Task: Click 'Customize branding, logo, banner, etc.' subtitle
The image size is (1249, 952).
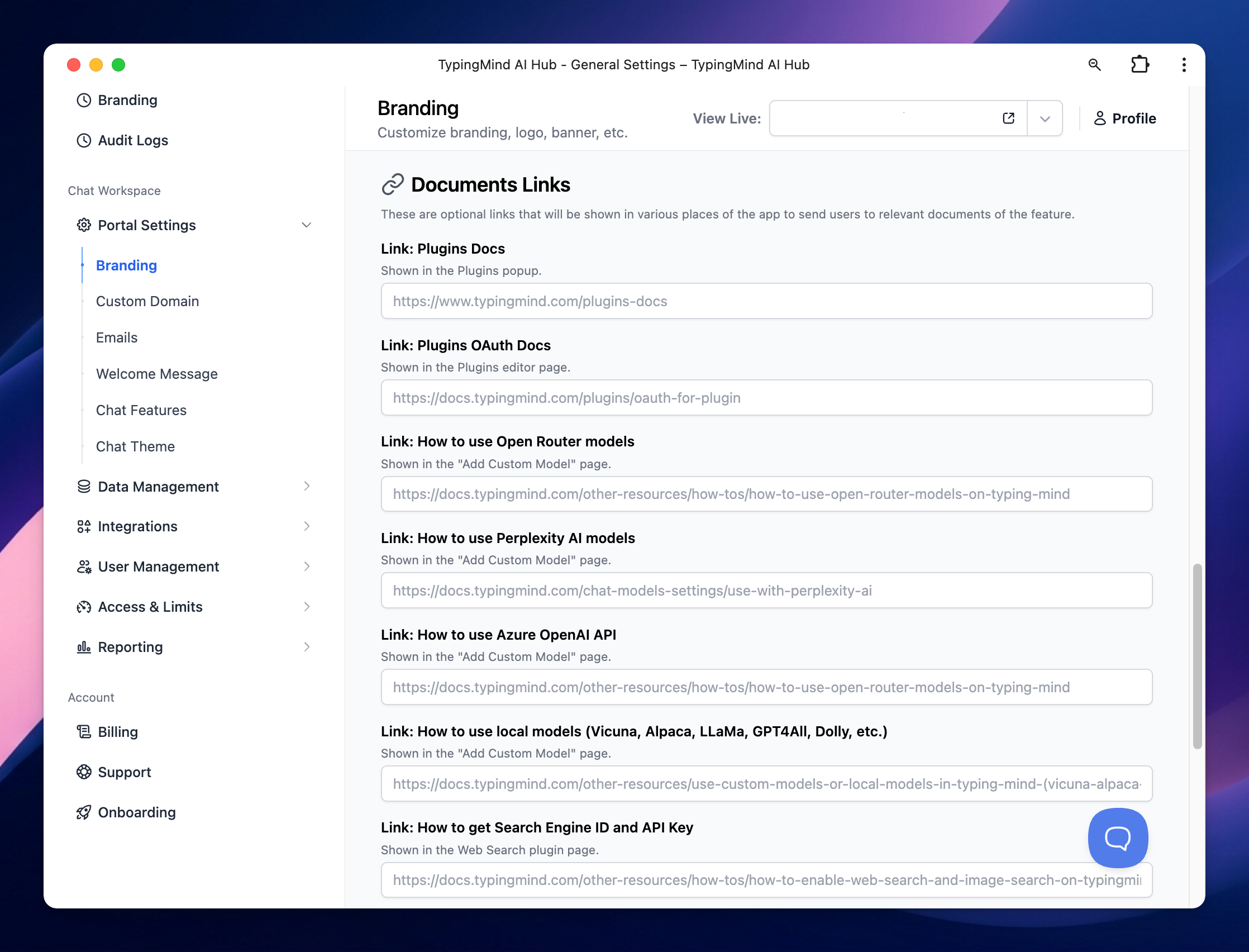Action: tap(502, 132)
